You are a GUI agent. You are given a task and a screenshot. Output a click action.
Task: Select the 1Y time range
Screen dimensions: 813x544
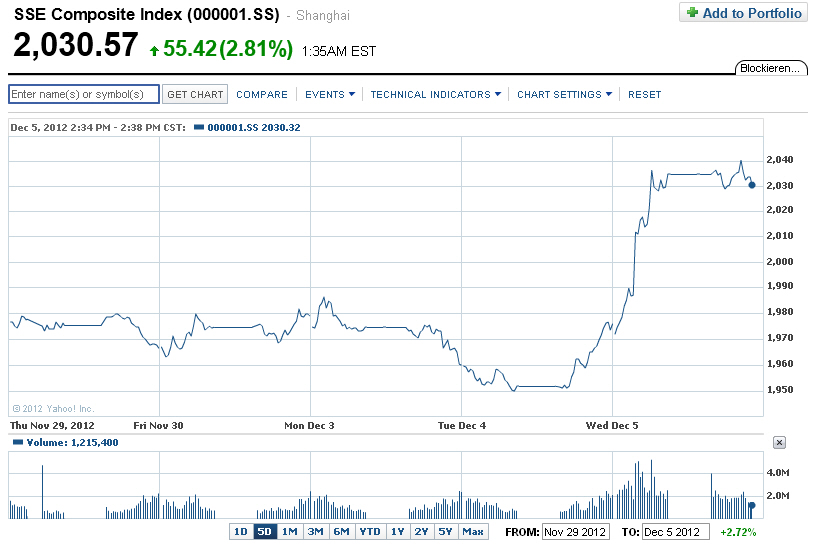398,532
